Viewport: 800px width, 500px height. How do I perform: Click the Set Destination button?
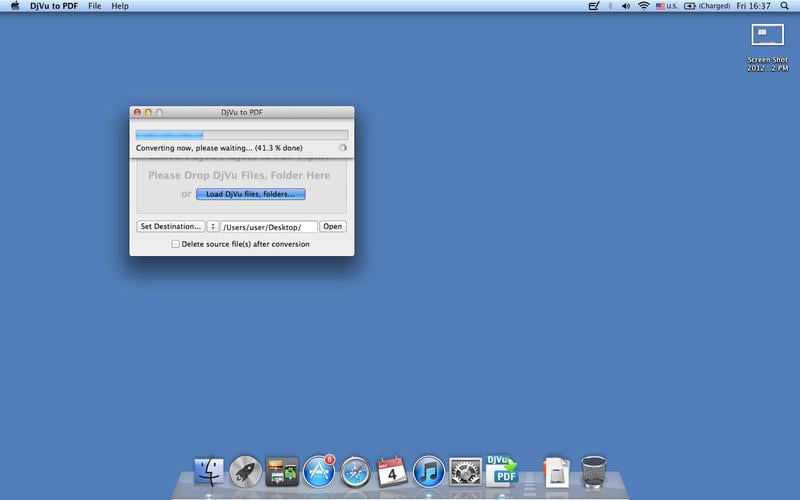click(x=171, y=227)
